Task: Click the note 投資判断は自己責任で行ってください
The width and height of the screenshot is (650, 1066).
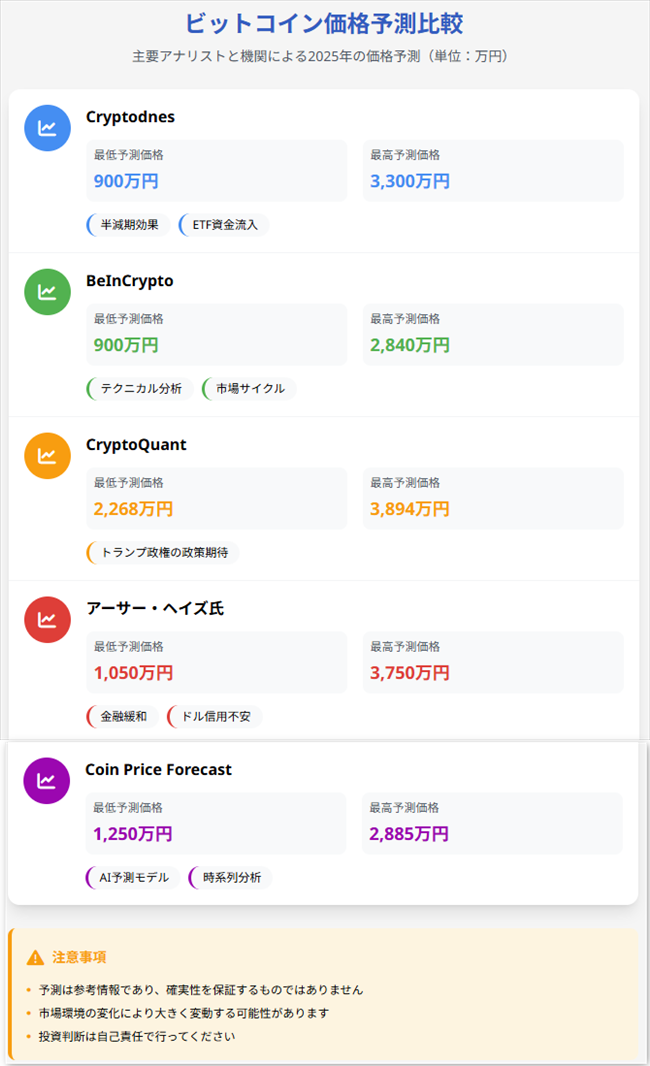Action: (x=137, y=1036)
